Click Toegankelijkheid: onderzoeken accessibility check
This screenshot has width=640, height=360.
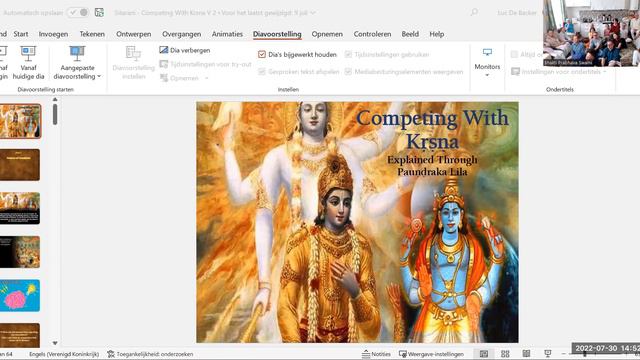click(150, 354)
